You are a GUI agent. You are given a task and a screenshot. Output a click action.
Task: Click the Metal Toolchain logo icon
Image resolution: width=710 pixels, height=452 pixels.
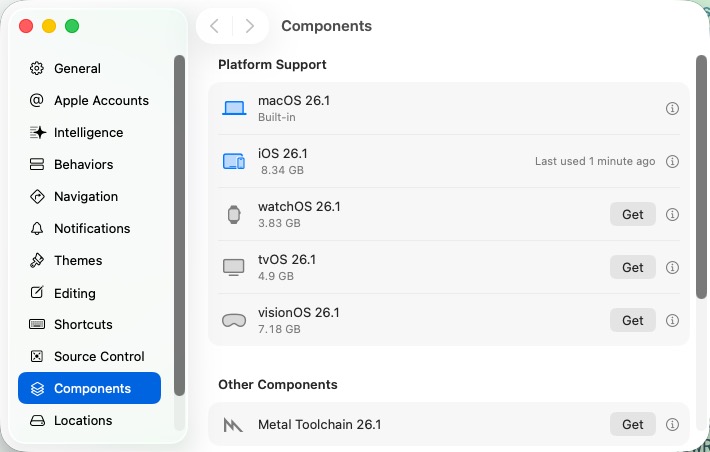click(x=234, y=425)
